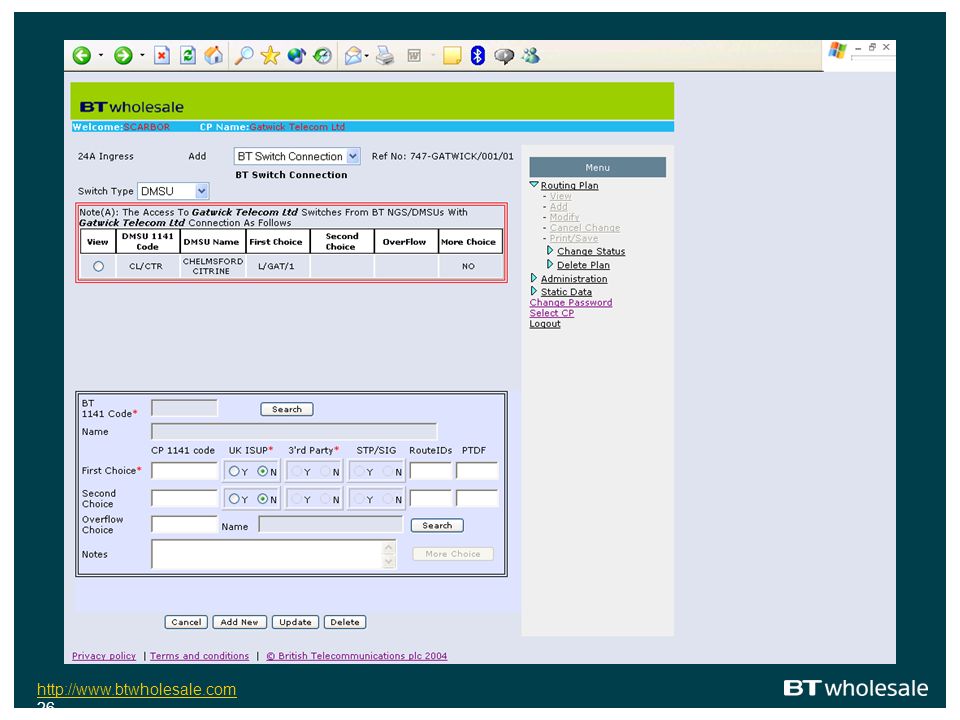Viewport: 960px width, 720px height.
Task: Click the Select CP link
Action: point(552,313)
